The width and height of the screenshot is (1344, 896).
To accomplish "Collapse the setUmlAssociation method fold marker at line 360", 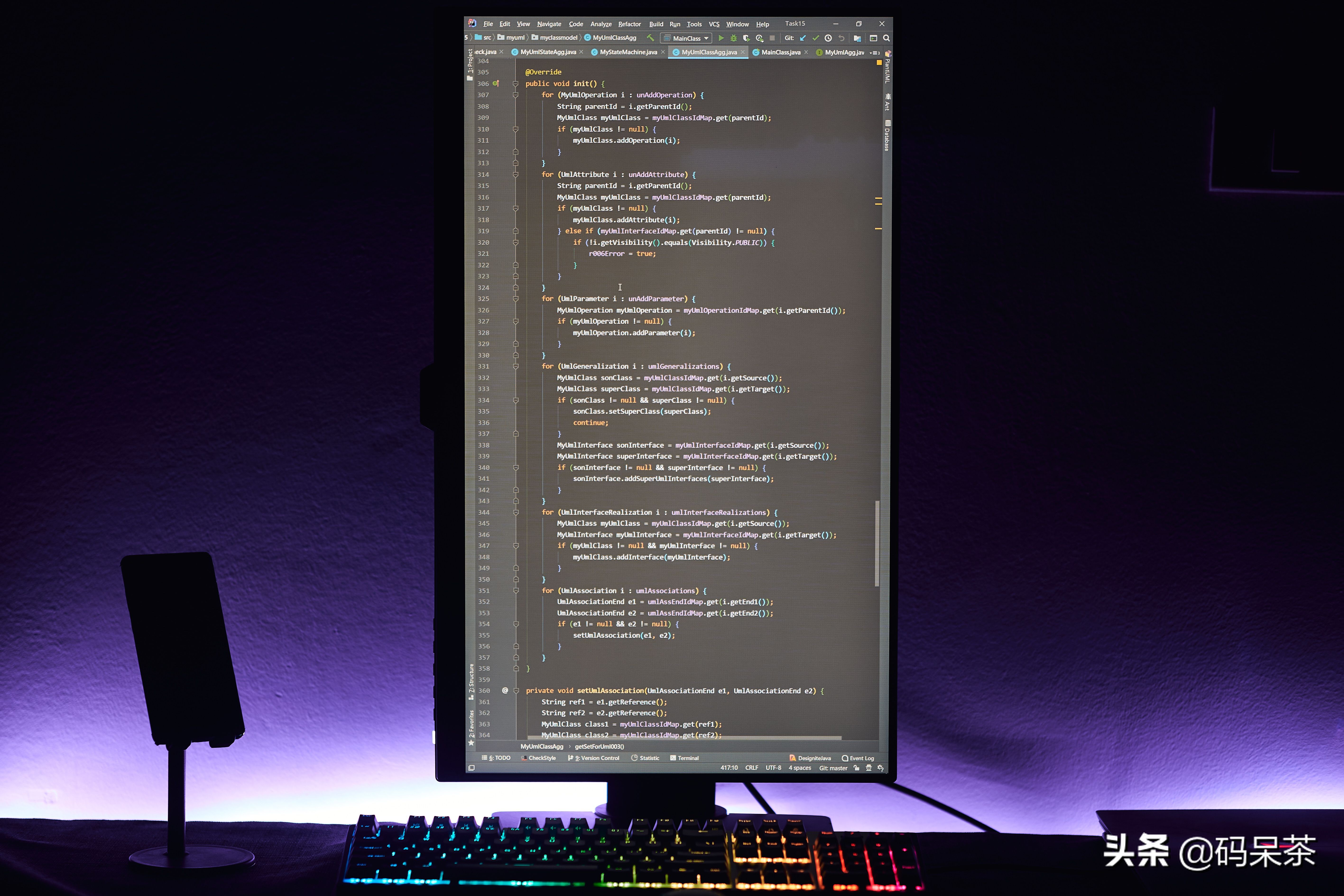I will pyautogui.click(x=516, y=691).
